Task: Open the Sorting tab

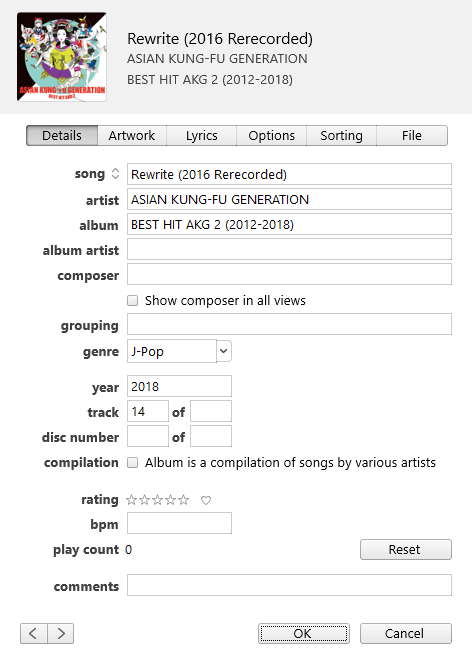Action: 341,136
